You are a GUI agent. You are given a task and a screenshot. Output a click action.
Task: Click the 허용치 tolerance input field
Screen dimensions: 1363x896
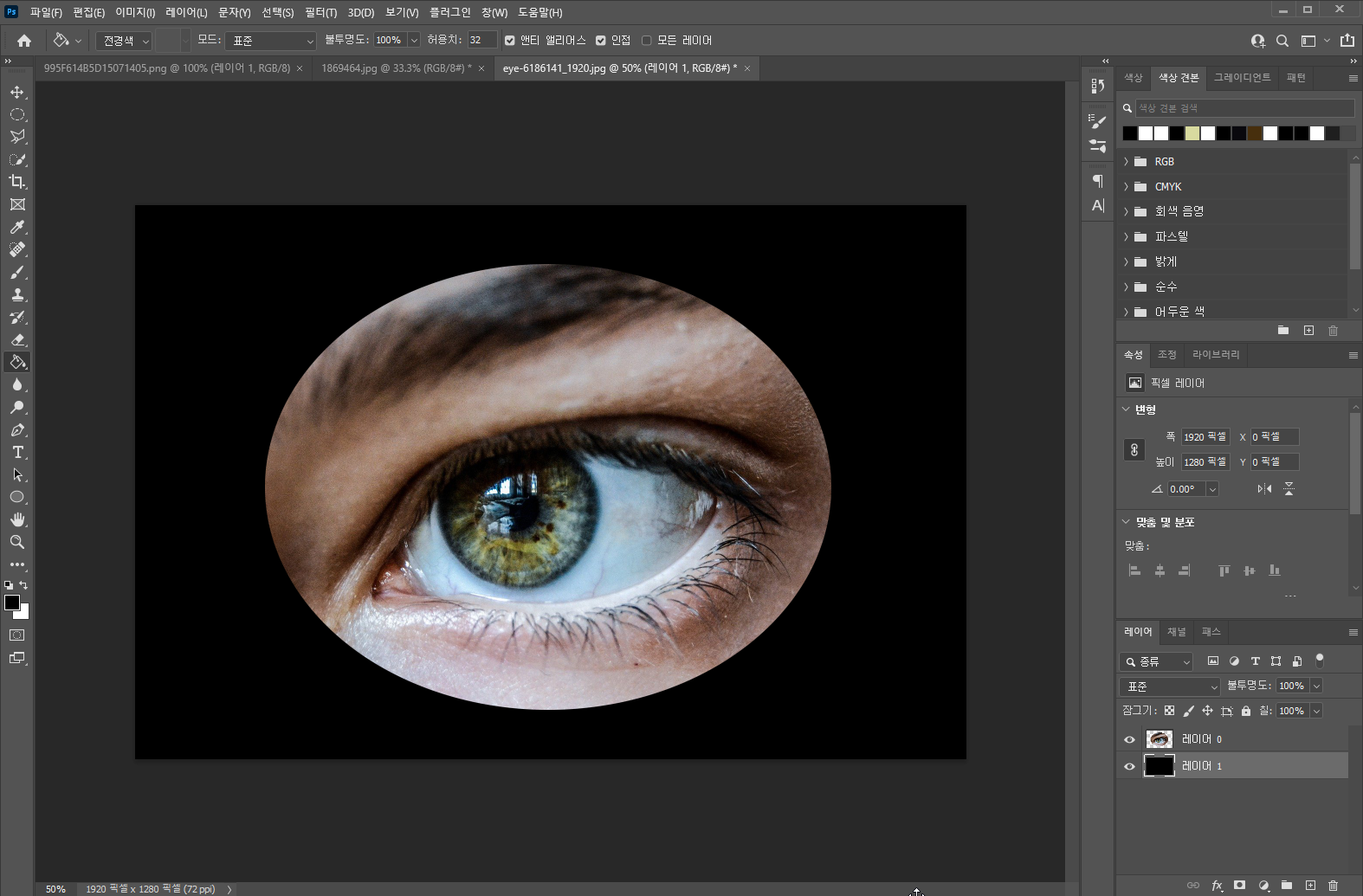481,41
